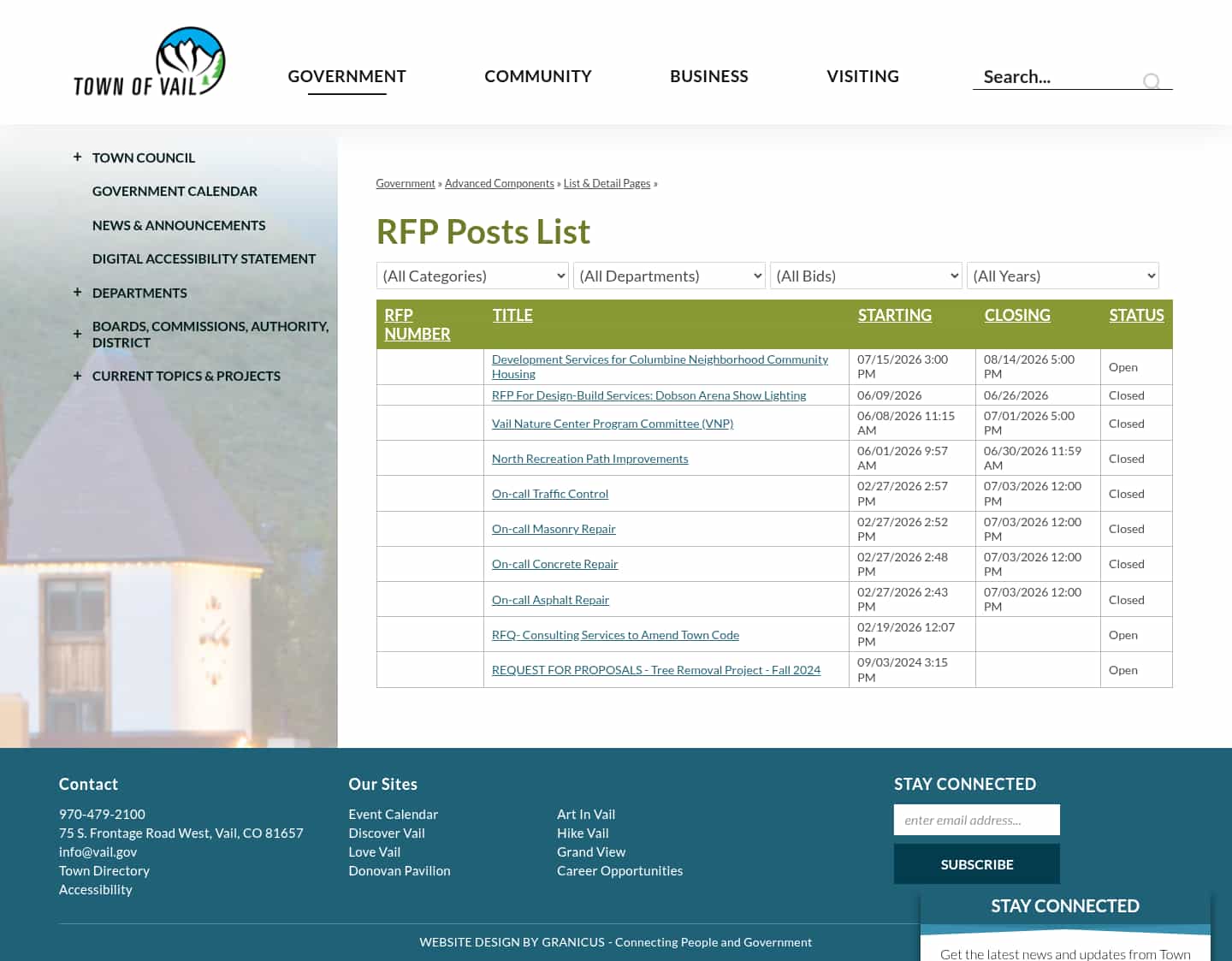Open Vail Nature Center Program Committee post
The height and width of the screenshot is (961, 1232).
(613, 424)
